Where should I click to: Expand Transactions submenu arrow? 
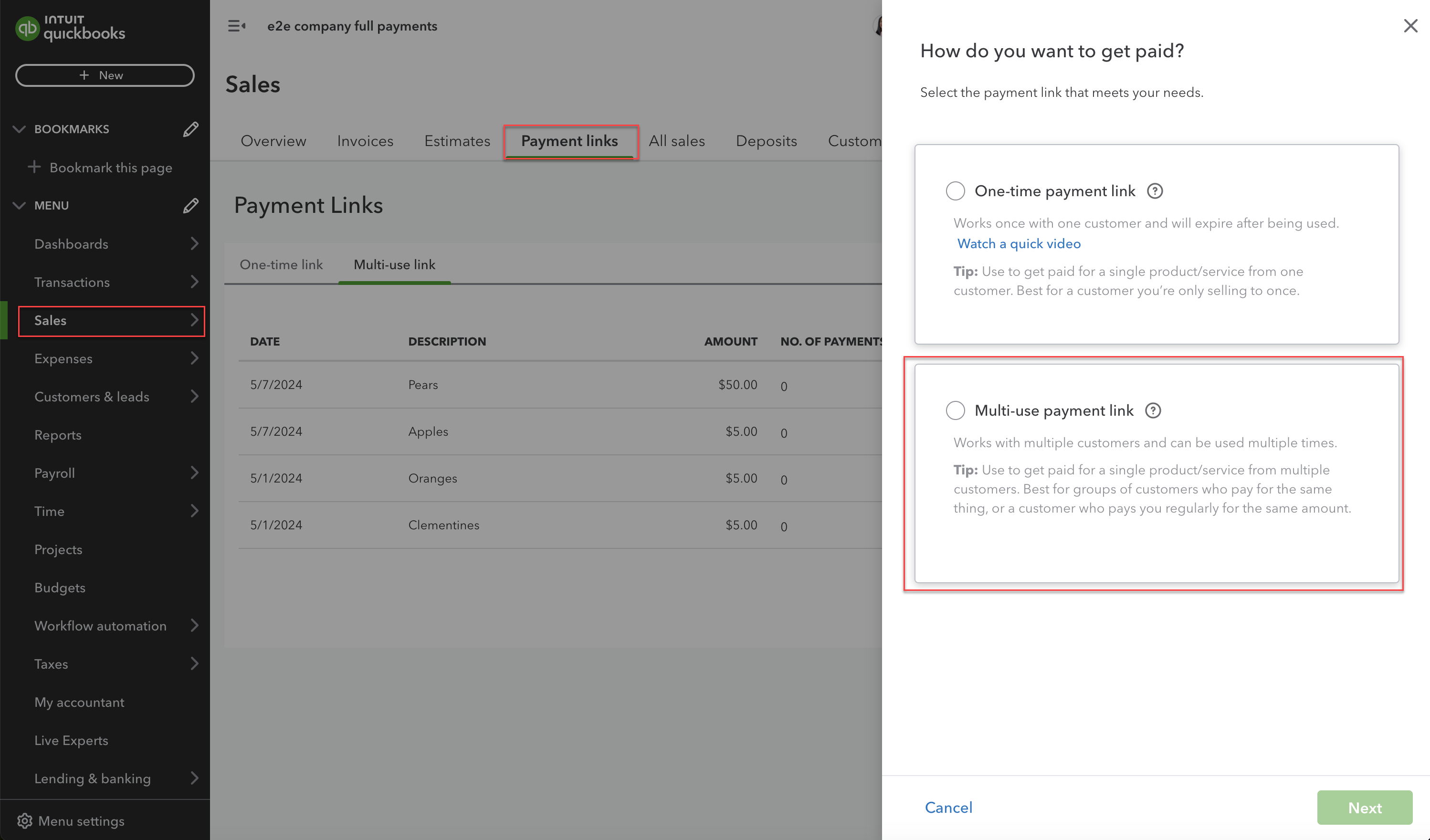tap(195, 282)
